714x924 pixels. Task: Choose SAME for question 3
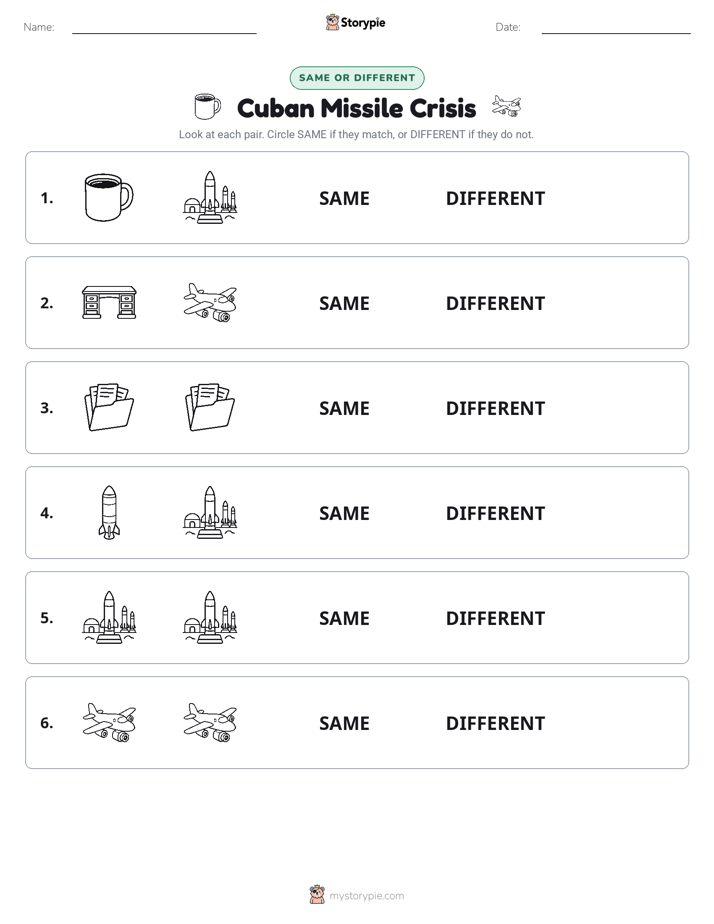tap(344, 408)
